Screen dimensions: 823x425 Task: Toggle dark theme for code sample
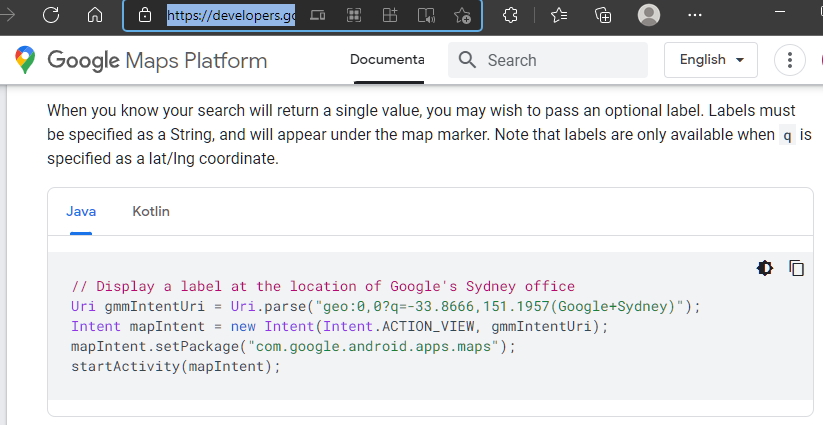click(765, 268)
